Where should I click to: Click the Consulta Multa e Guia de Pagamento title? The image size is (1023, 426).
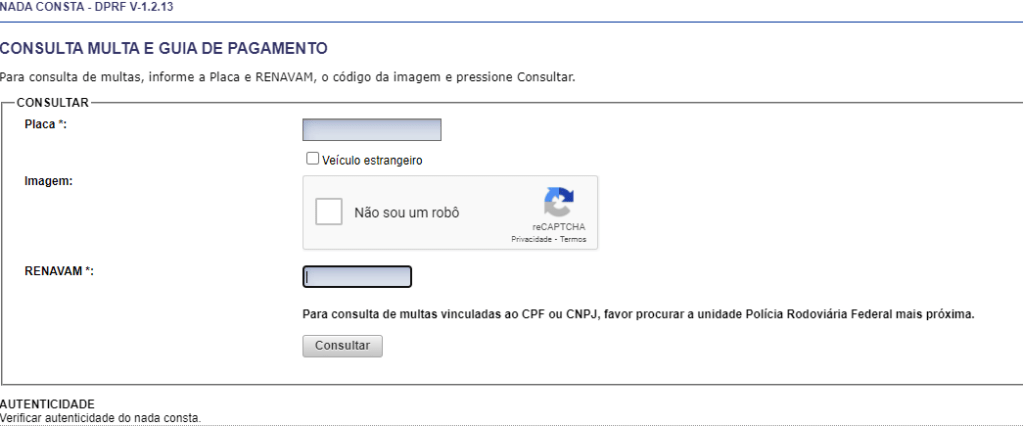point(164,48)
